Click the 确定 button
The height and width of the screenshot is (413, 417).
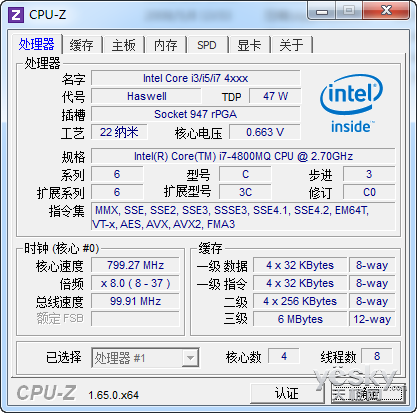(x=368, y=394)
